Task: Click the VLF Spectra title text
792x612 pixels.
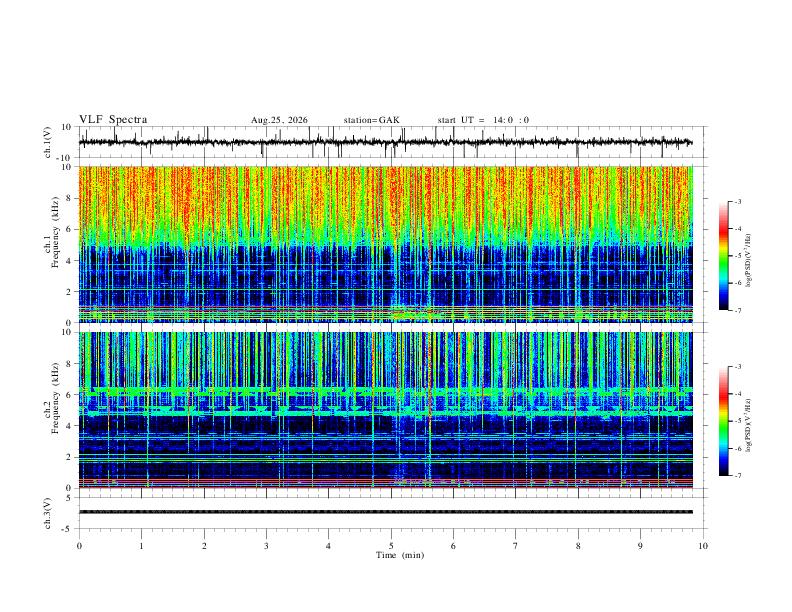Action: [x=113, y=120]
